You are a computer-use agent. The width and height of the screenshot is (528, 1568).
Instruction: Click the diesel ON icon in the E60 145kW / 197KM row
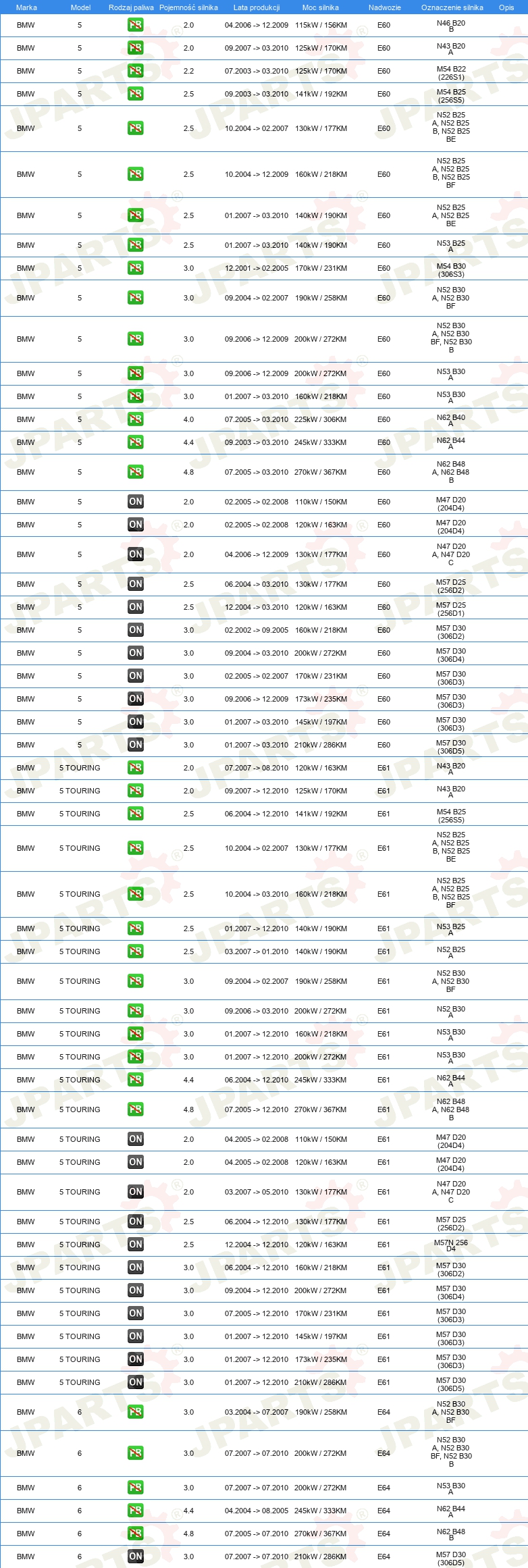(135, 722)
